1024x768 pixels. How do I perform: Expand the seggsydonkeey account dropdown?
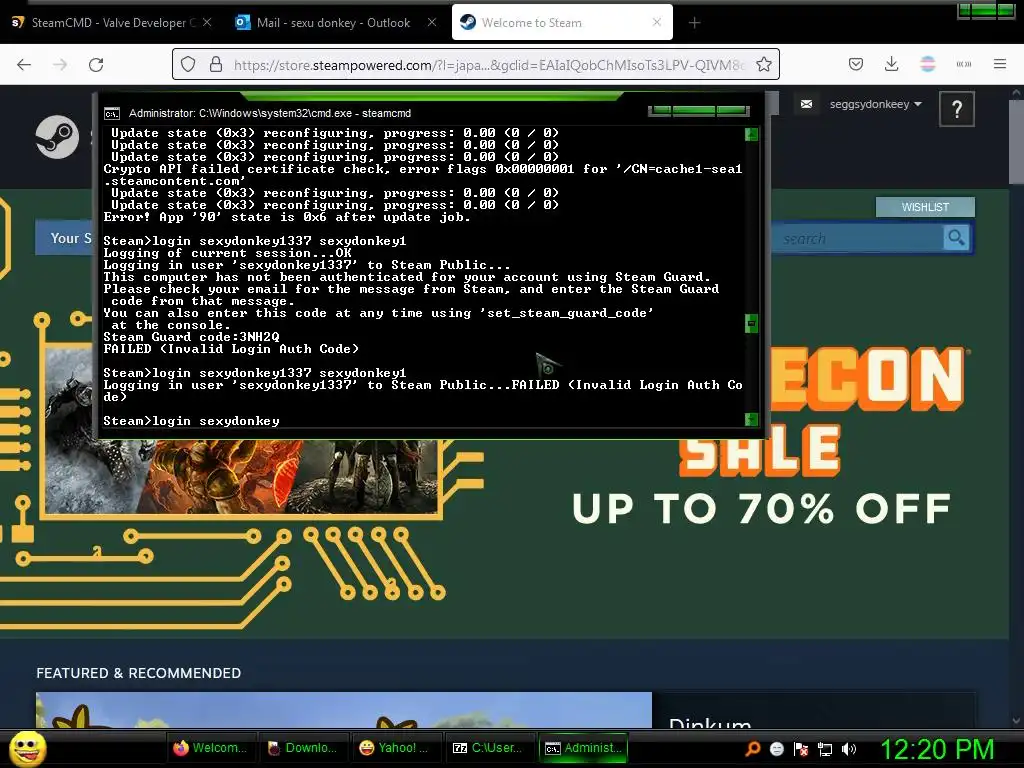click(x=875, y=104)
